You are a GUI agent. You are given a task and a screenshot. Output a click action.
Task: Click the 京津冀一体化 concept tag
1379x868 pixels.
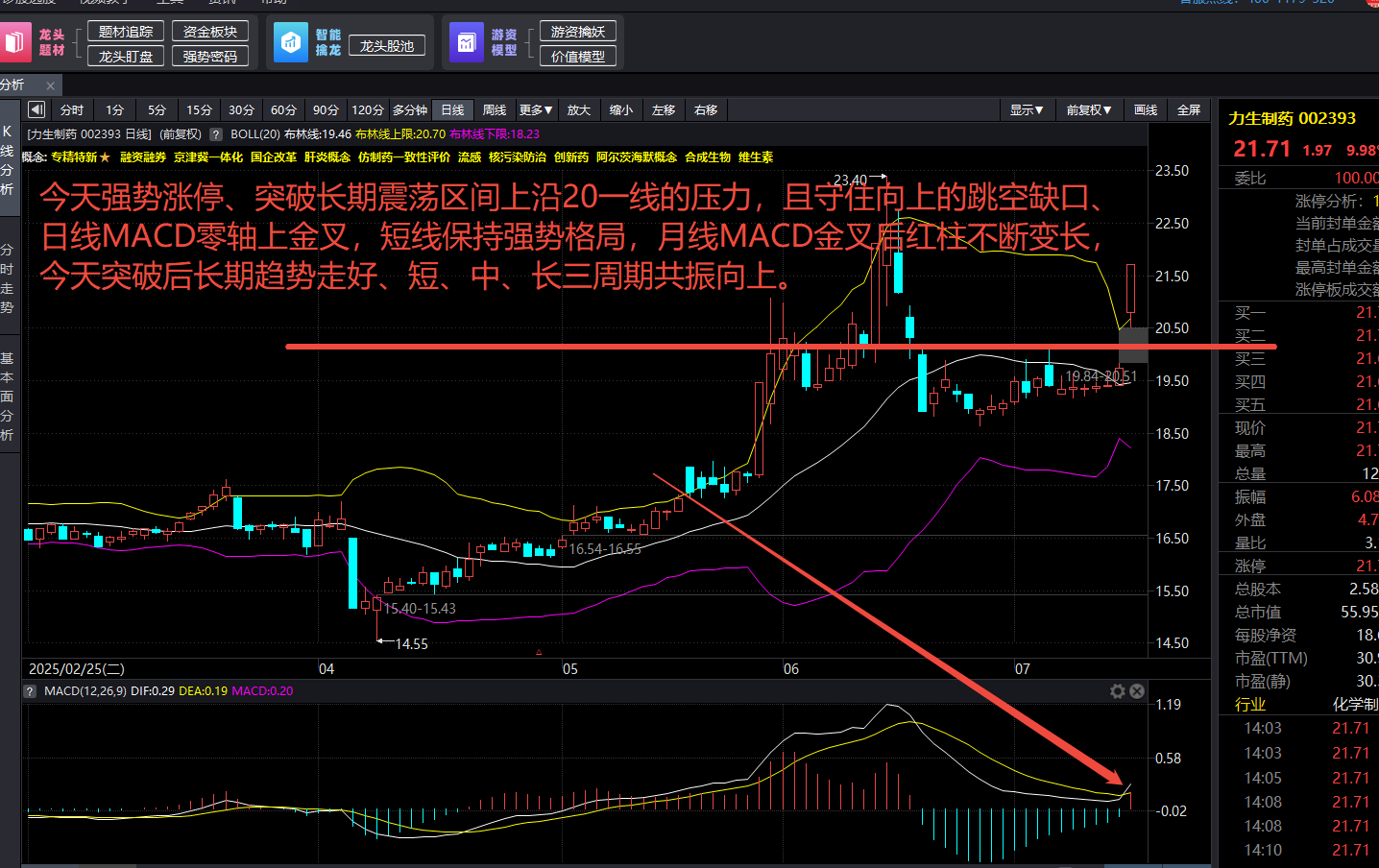tap(208, 157)
